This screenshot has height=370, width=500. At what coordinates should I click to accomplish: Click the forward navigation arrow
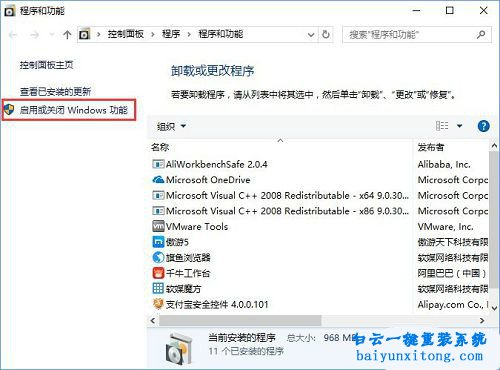35,34
